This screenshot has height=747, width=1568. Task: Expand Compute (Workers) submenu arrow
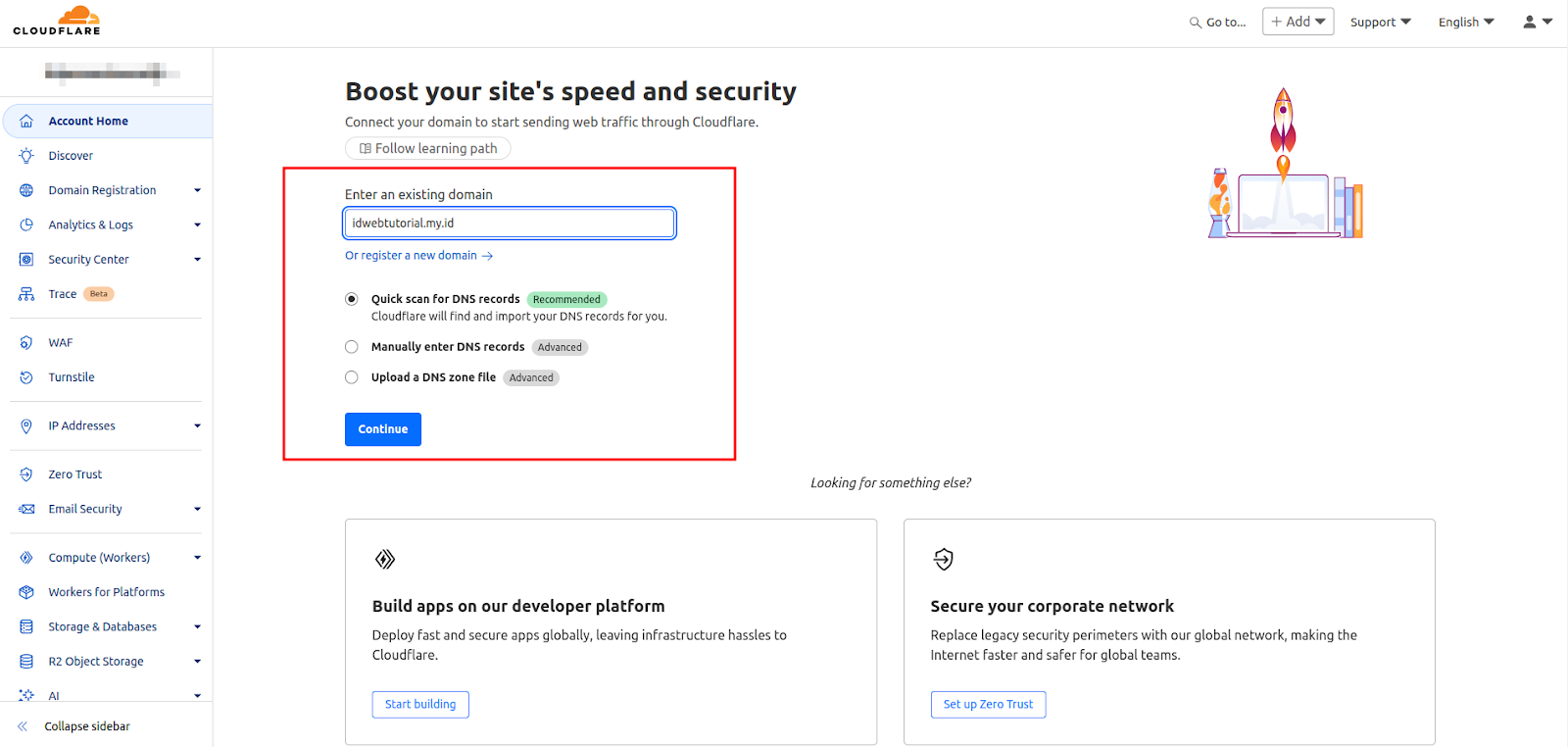click(x=197, y=558)
